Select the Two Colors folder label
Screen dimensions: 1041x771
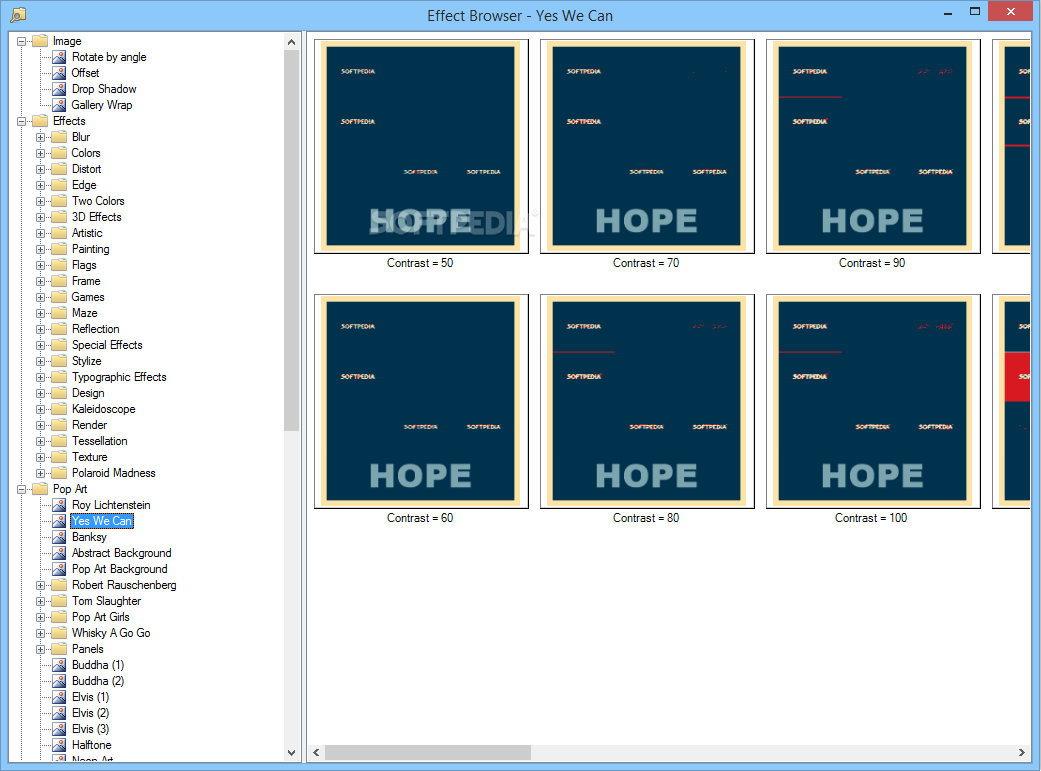pyautogui.click(x=98, y=201)
